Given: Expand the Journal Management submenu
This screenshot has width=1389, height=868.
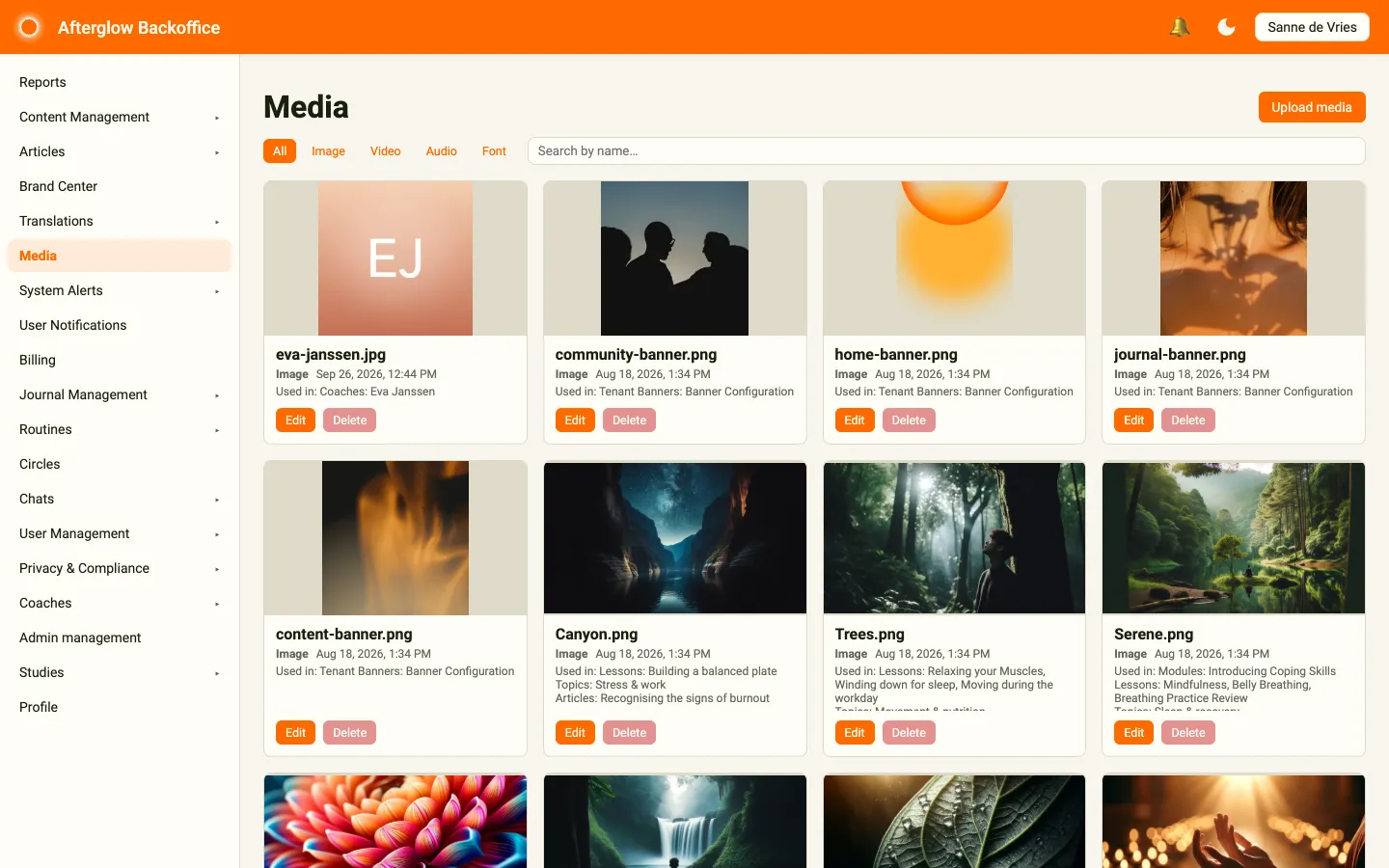Looking at the screenshot, I should pos(120,394).
